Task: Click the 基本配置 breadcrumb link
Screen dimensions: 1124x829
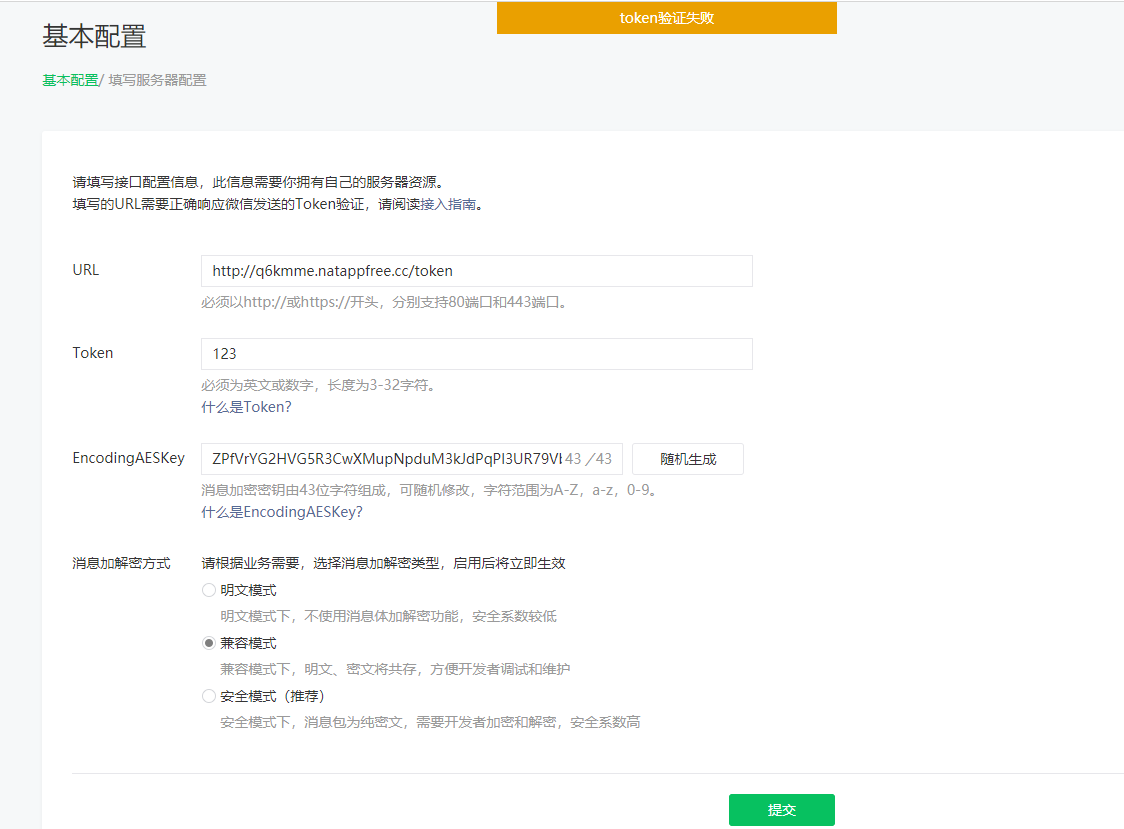Action: 70,80
